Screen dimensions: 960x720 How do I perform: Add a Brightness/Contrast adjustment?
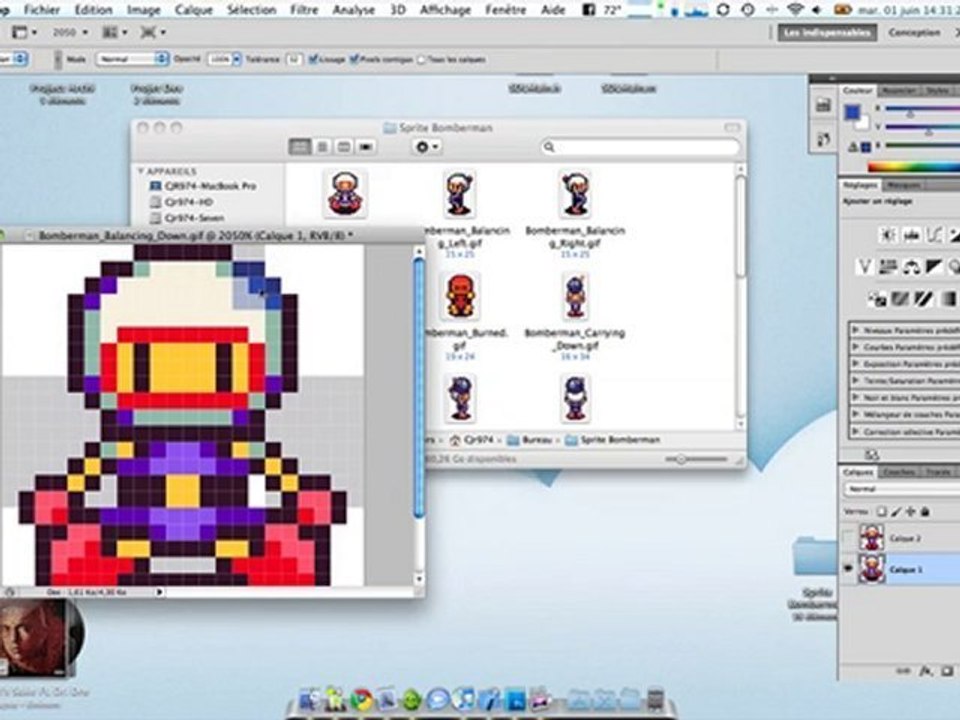point(888,235)
